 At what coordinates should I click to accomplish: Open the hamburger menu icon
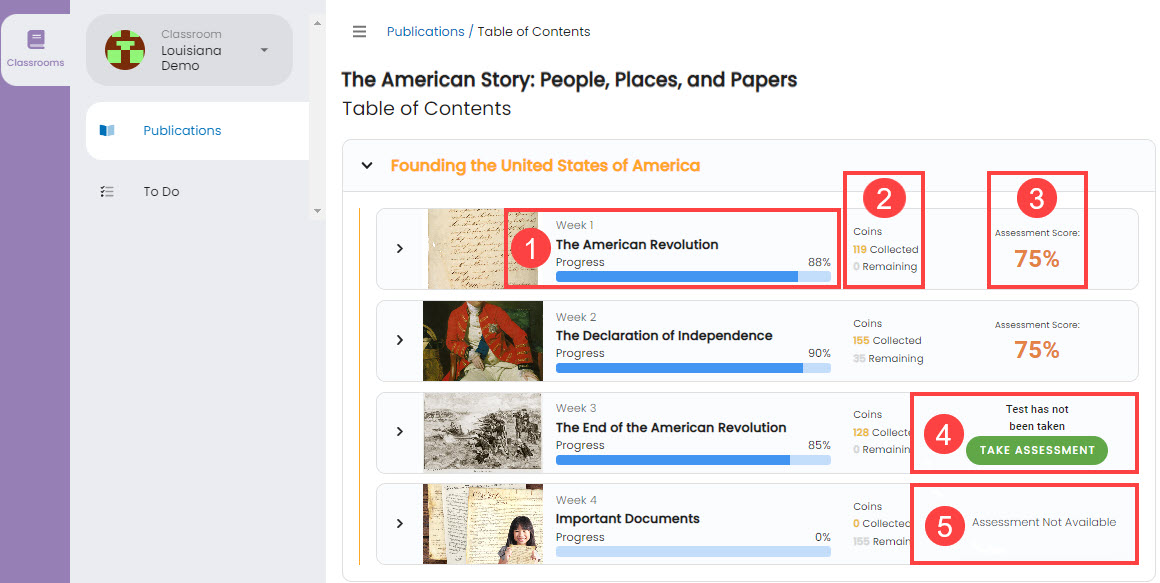pos(359,31)
